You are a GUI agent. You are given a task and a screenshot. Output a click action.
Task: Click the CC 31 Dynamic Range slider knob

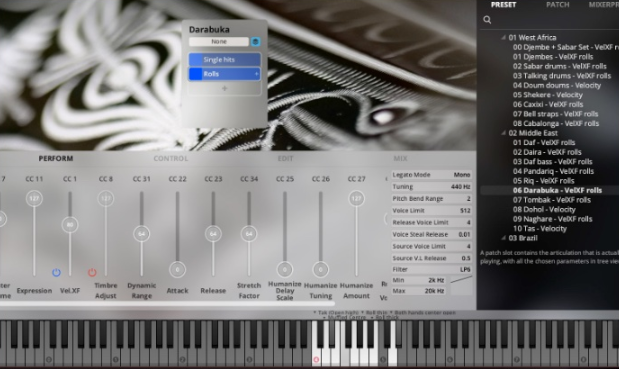click(x=142, y=234)
